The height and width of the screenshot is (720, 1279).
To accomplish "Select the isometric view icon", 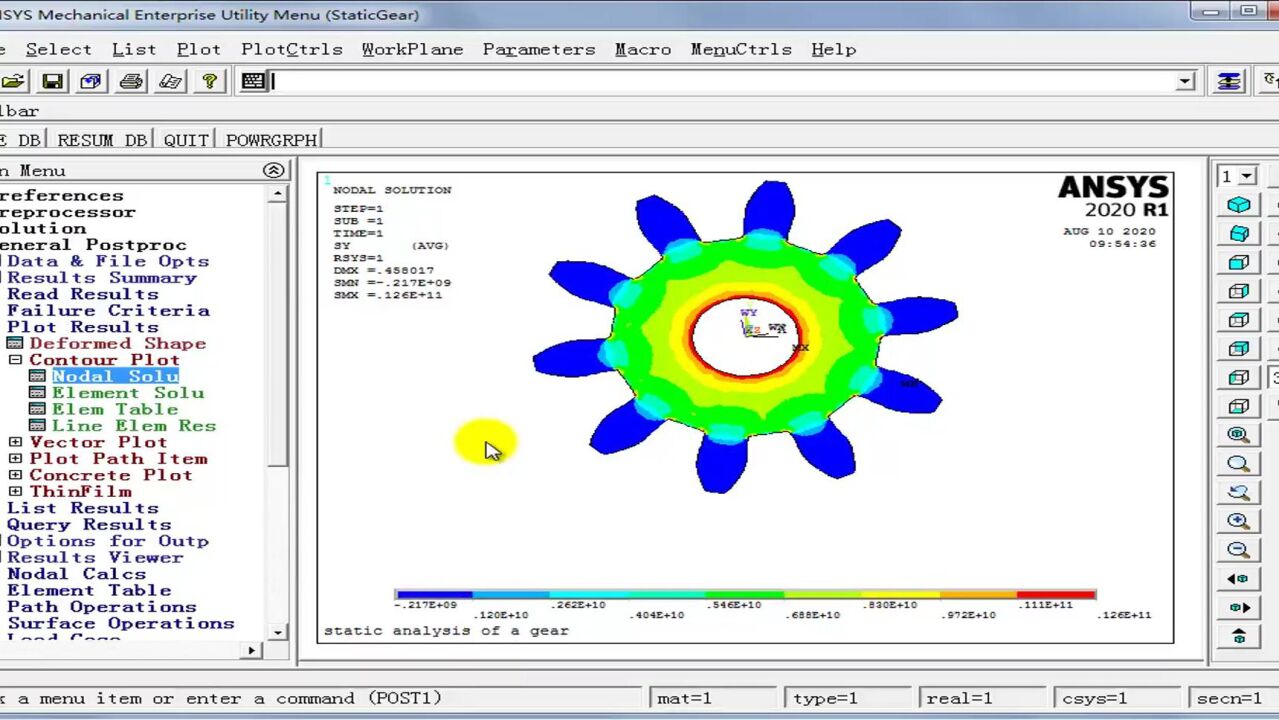I will coord(1238,203).
